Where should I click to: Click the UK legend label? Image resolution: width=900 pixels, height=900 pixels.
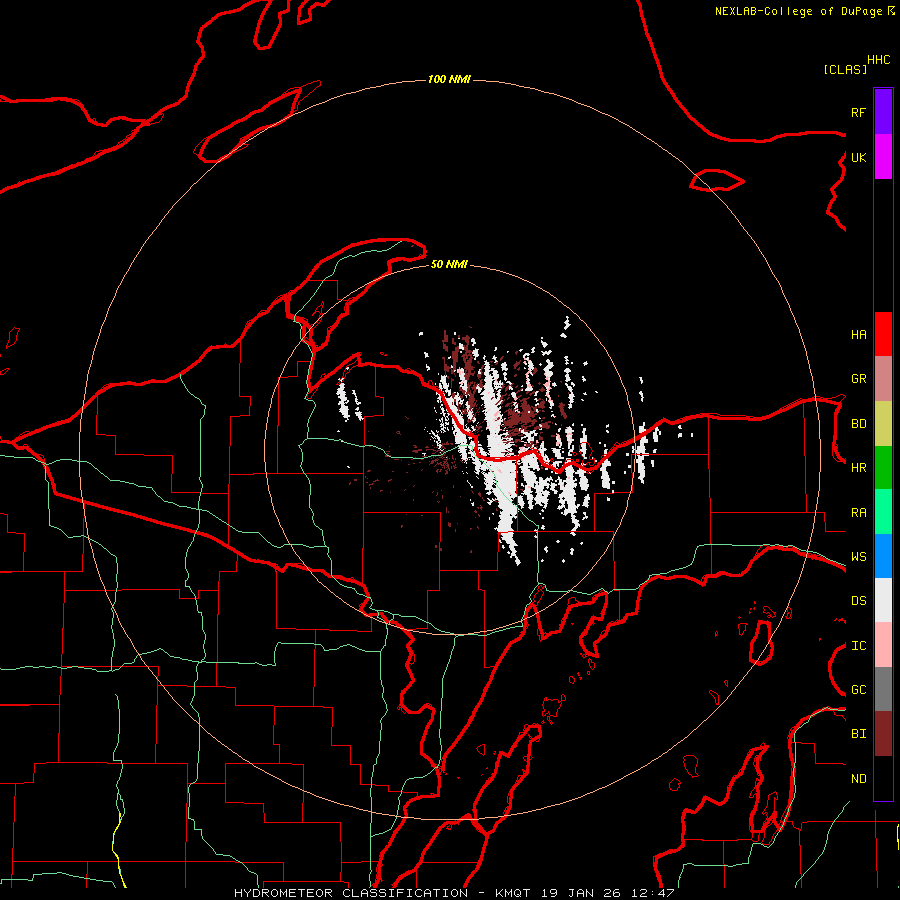[858, 157]
